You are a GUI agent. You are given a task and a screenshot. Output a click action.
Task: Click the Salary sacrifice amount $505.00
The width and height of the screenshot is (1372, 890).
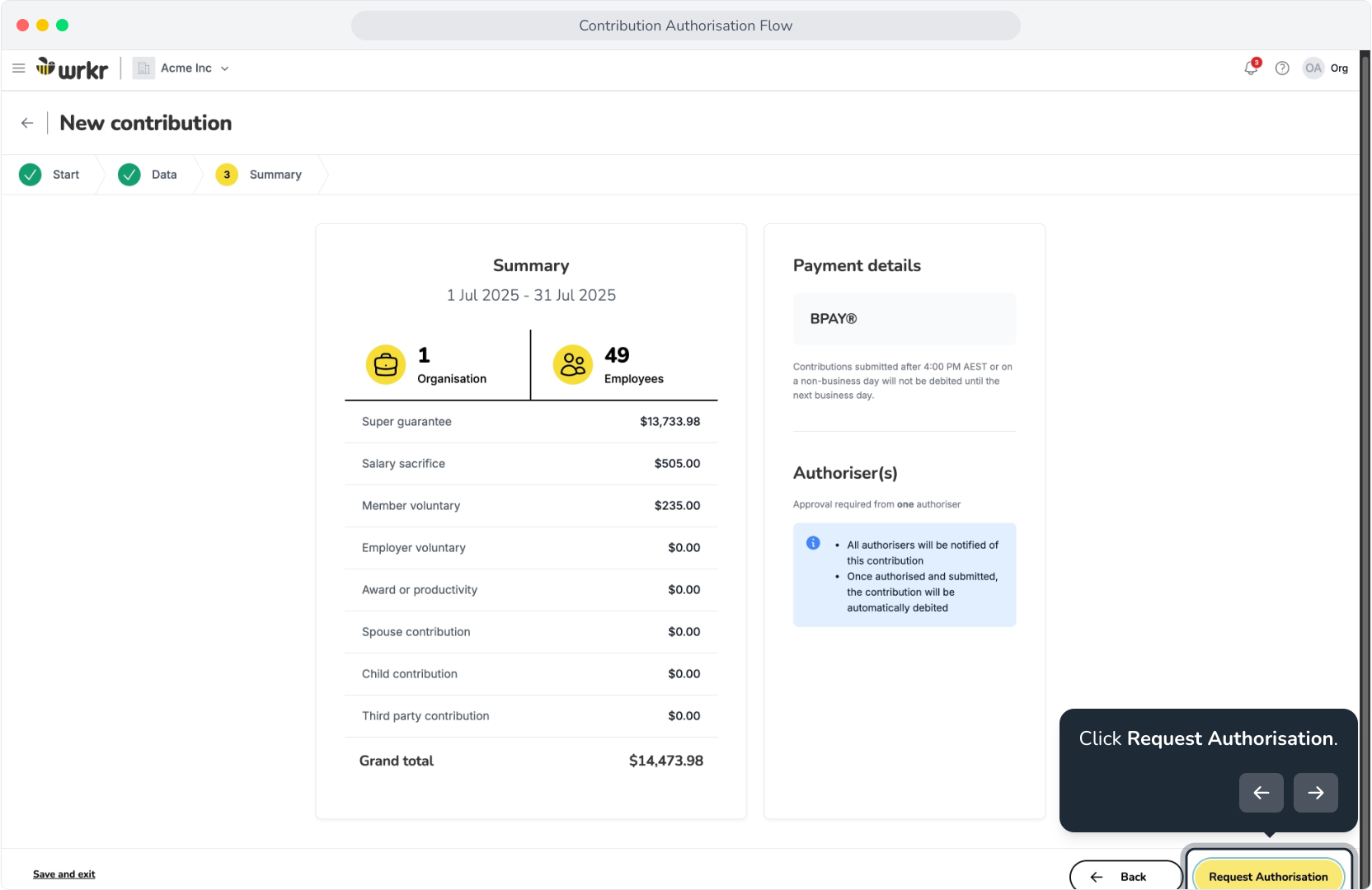(678, 464)
